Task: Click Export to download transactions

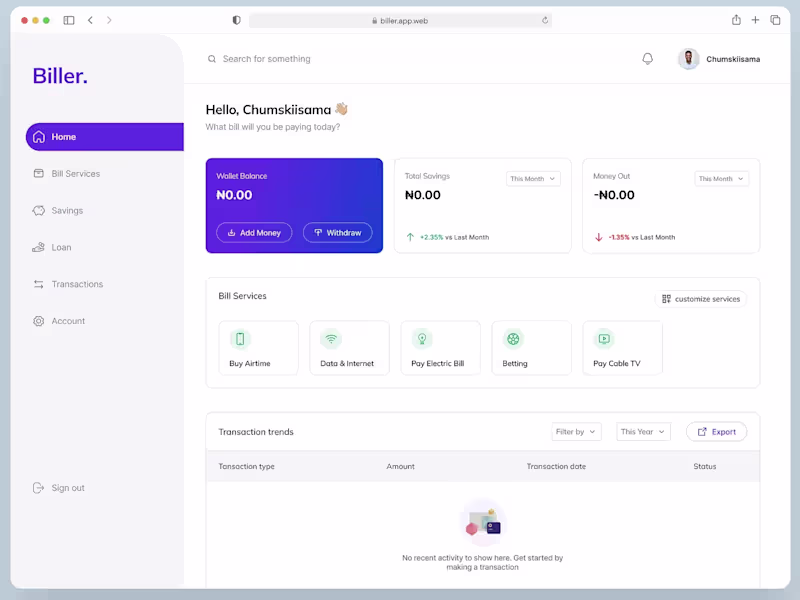Action: [716, 431]
